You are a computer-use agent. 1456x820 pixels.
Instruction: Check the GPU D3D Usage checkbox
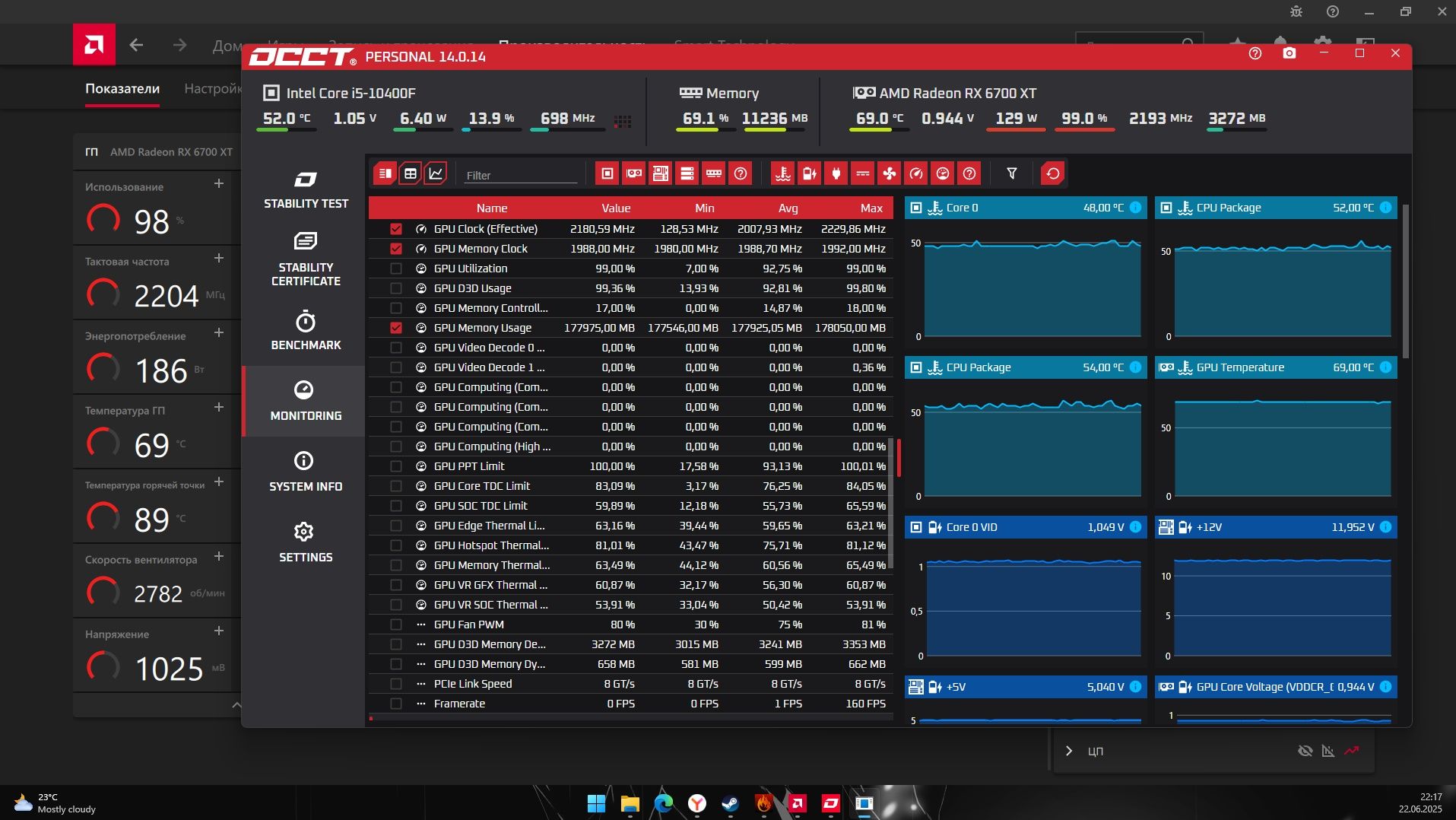(x=395, y=288)
